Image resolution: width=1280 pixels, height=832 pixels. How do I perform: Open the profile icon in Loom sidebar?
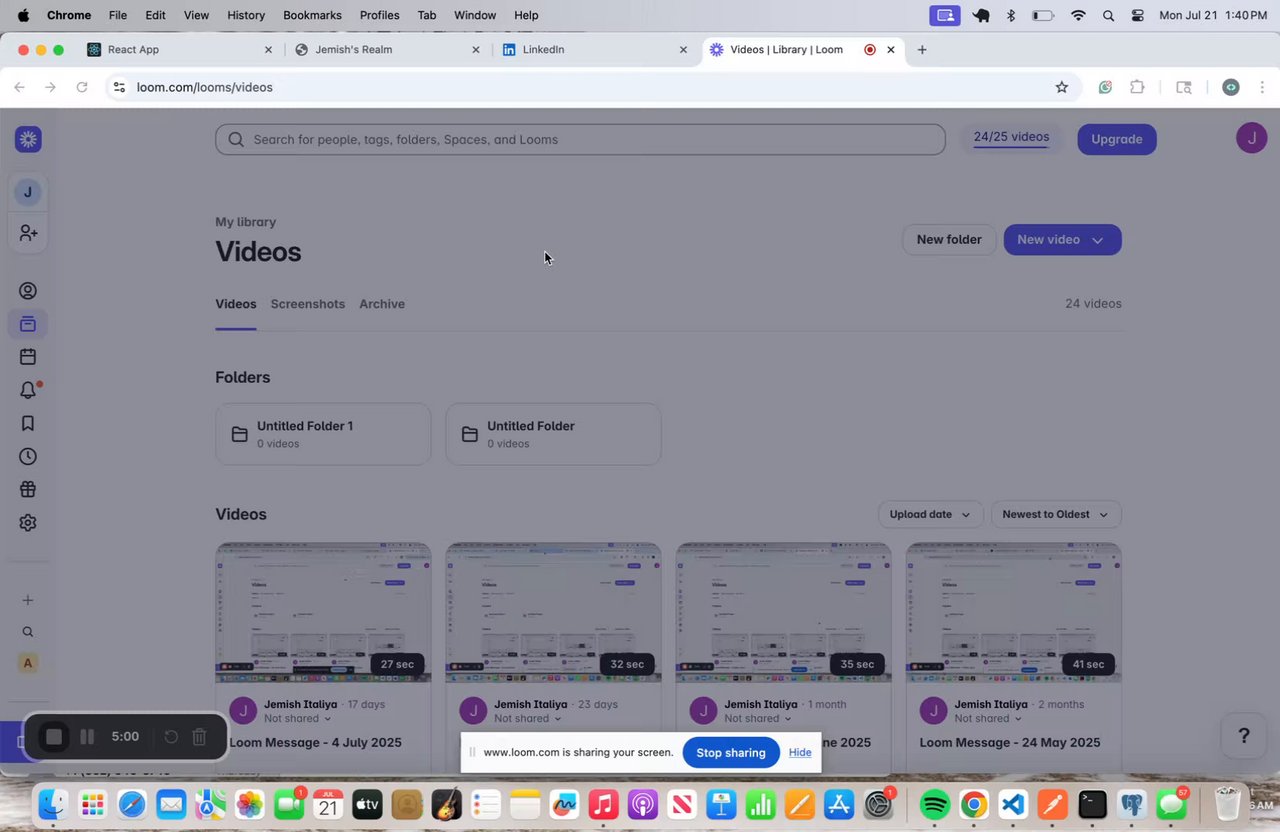coord(28,291)
